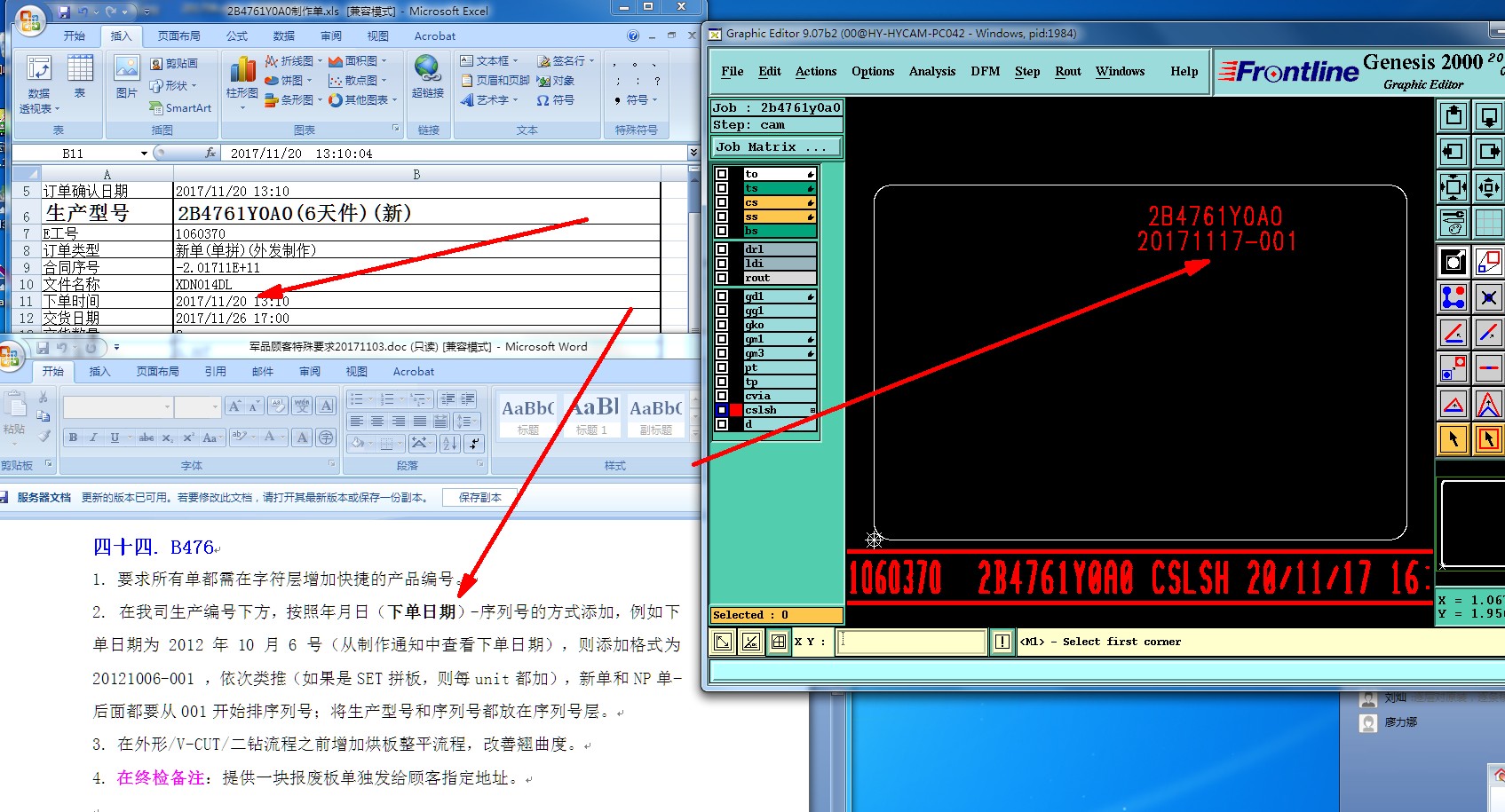Click the pan-down arrow icon in Genesis
The width and height of the screenshot is (1505, 812).
[x=1489, y=116]
